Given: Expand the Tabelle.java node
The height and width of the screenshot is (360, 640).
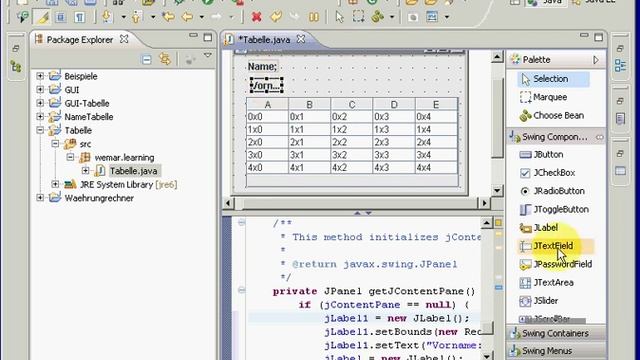Looking at the screenshot, I should tap(85, 171).
